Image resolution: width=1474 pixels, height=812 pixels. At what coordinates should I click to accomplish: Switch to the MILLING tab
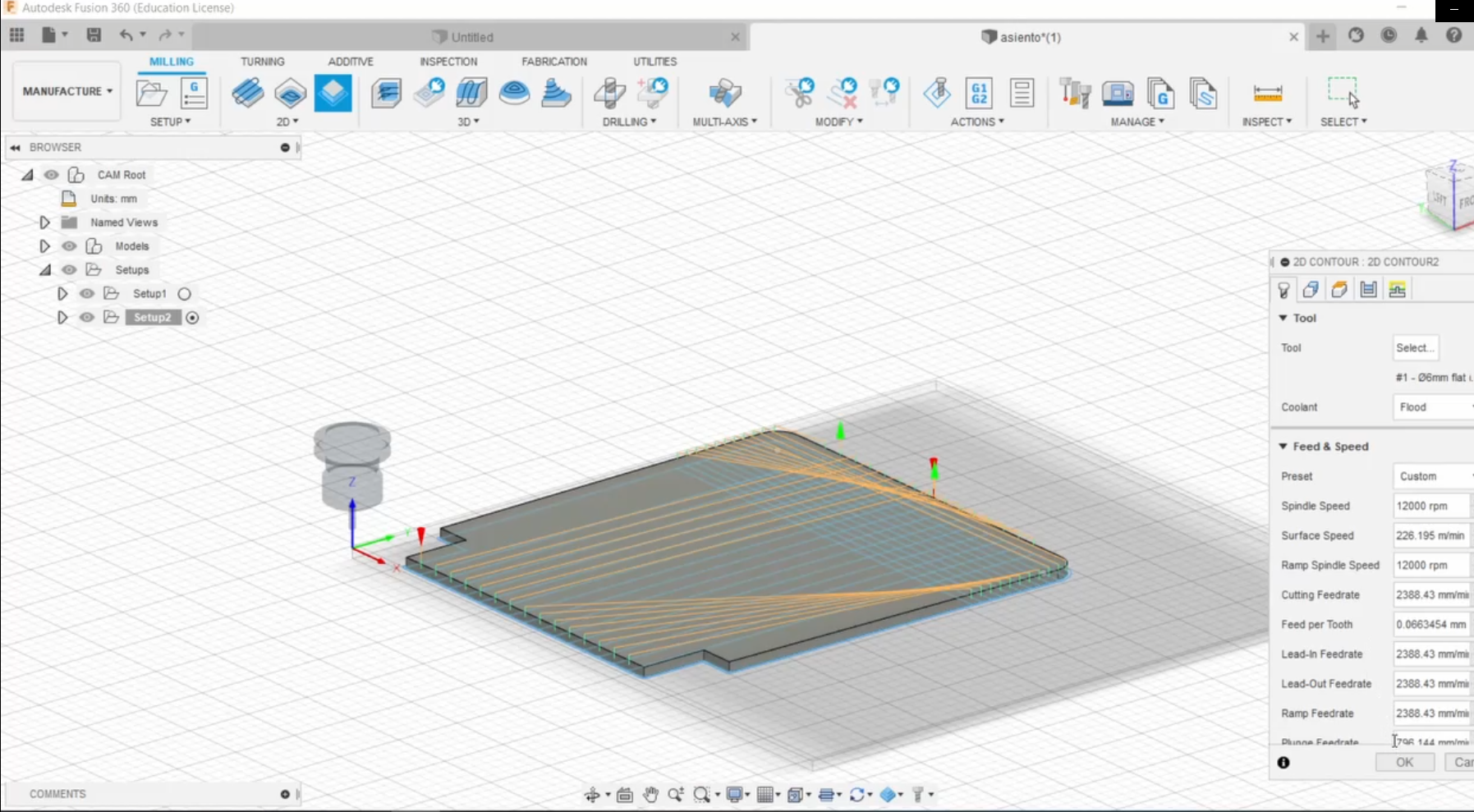(x=172, y=62)
